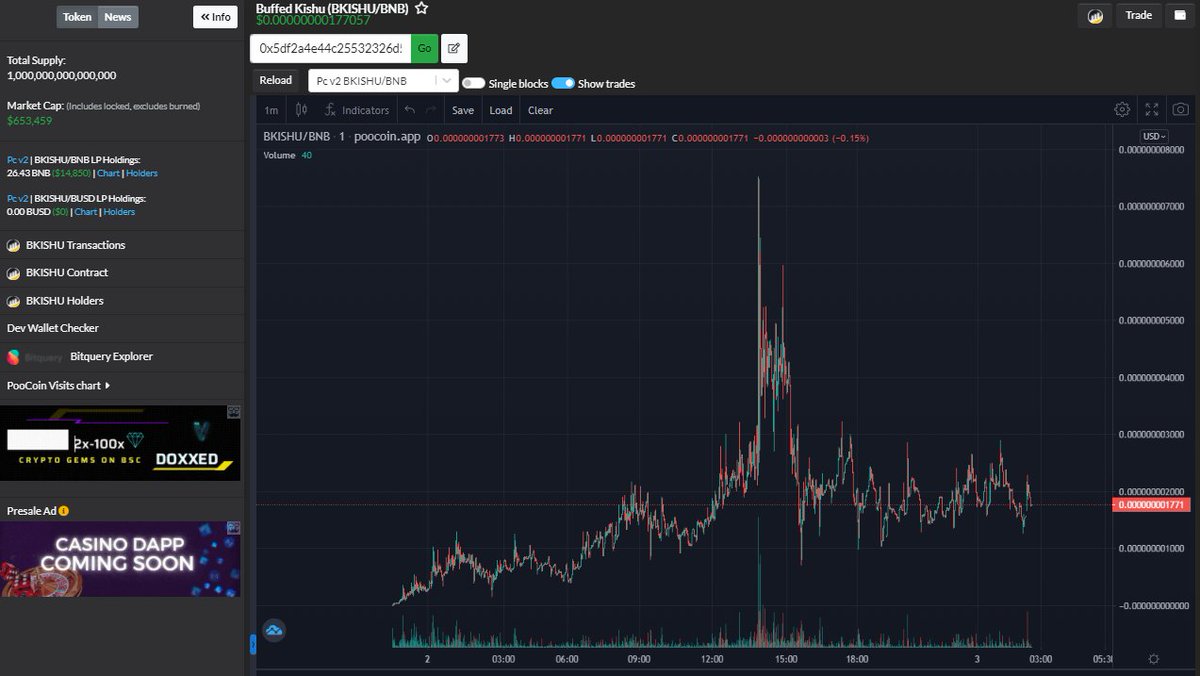Click the Market Cap value $653,459
The image size is (1200, 676).
pyautogui.click(x=30, y=121)
